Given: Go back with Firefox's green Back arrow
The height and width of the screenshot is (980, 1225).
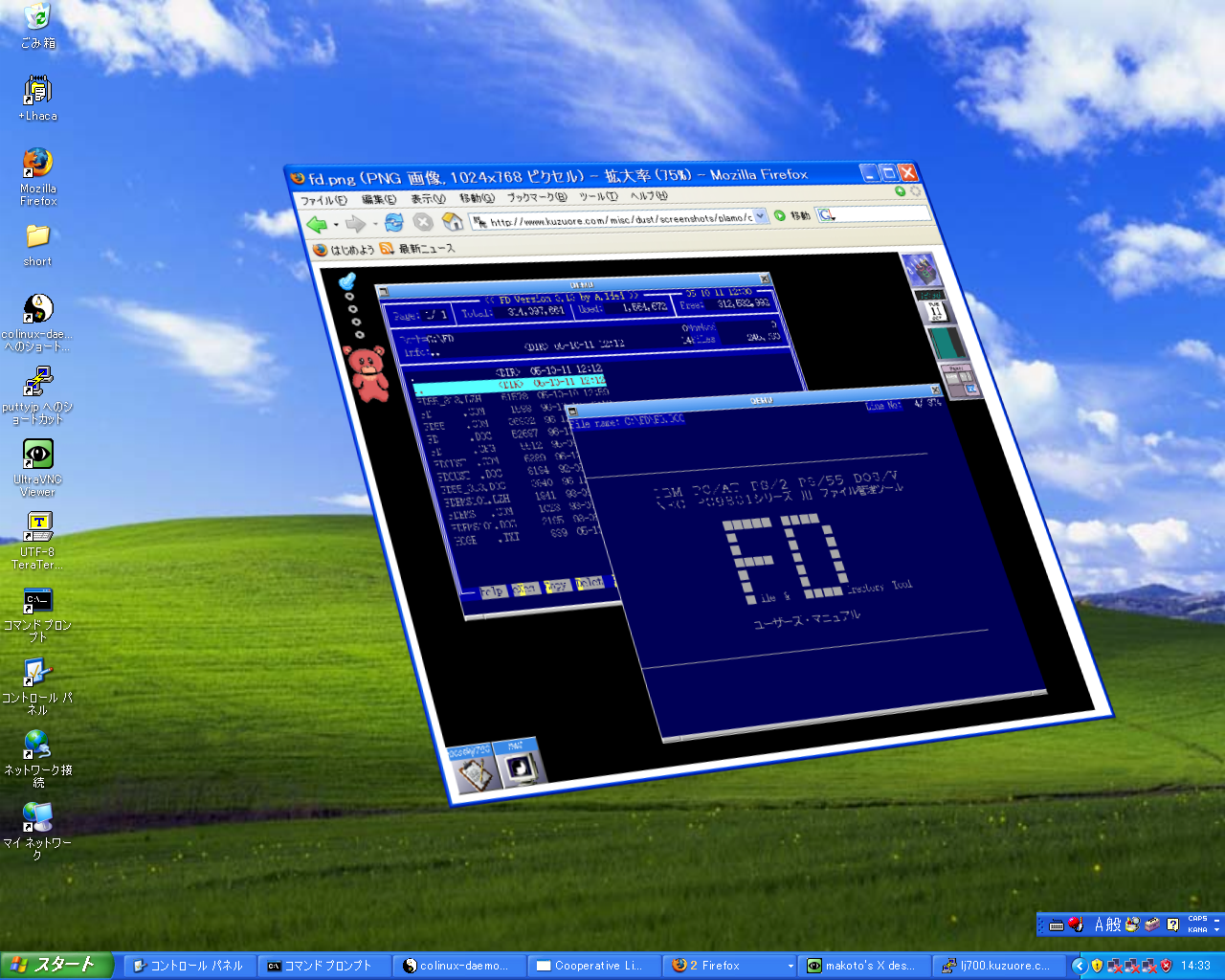Looking at the screenshot, I should click(316, 224).
